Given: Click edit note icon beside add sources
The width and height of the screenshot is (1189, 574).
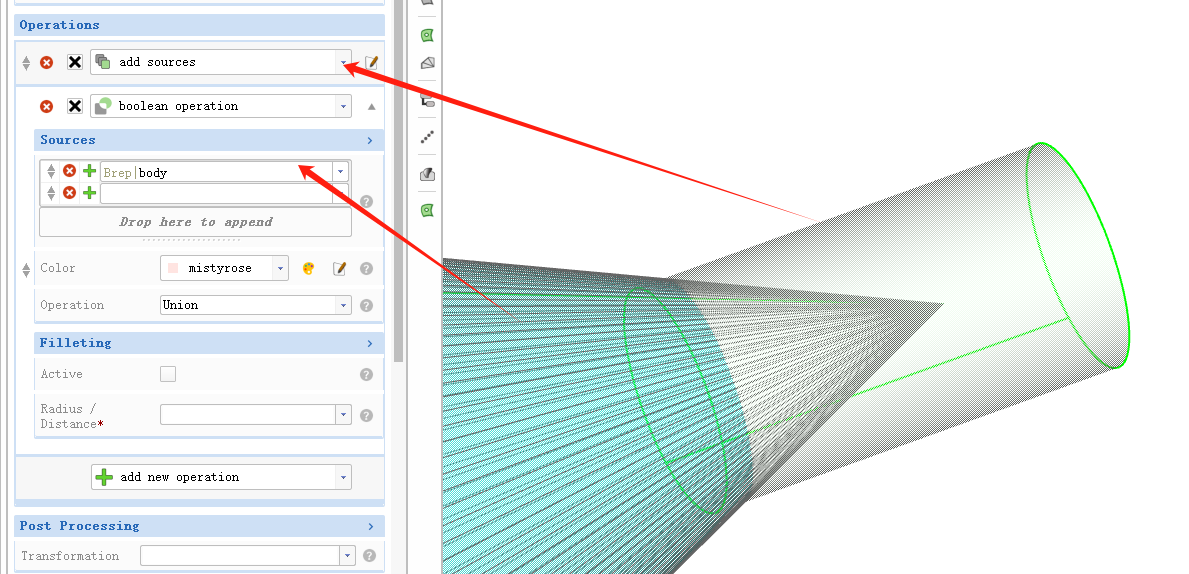Looking at the screenshot, I should 371,62.
